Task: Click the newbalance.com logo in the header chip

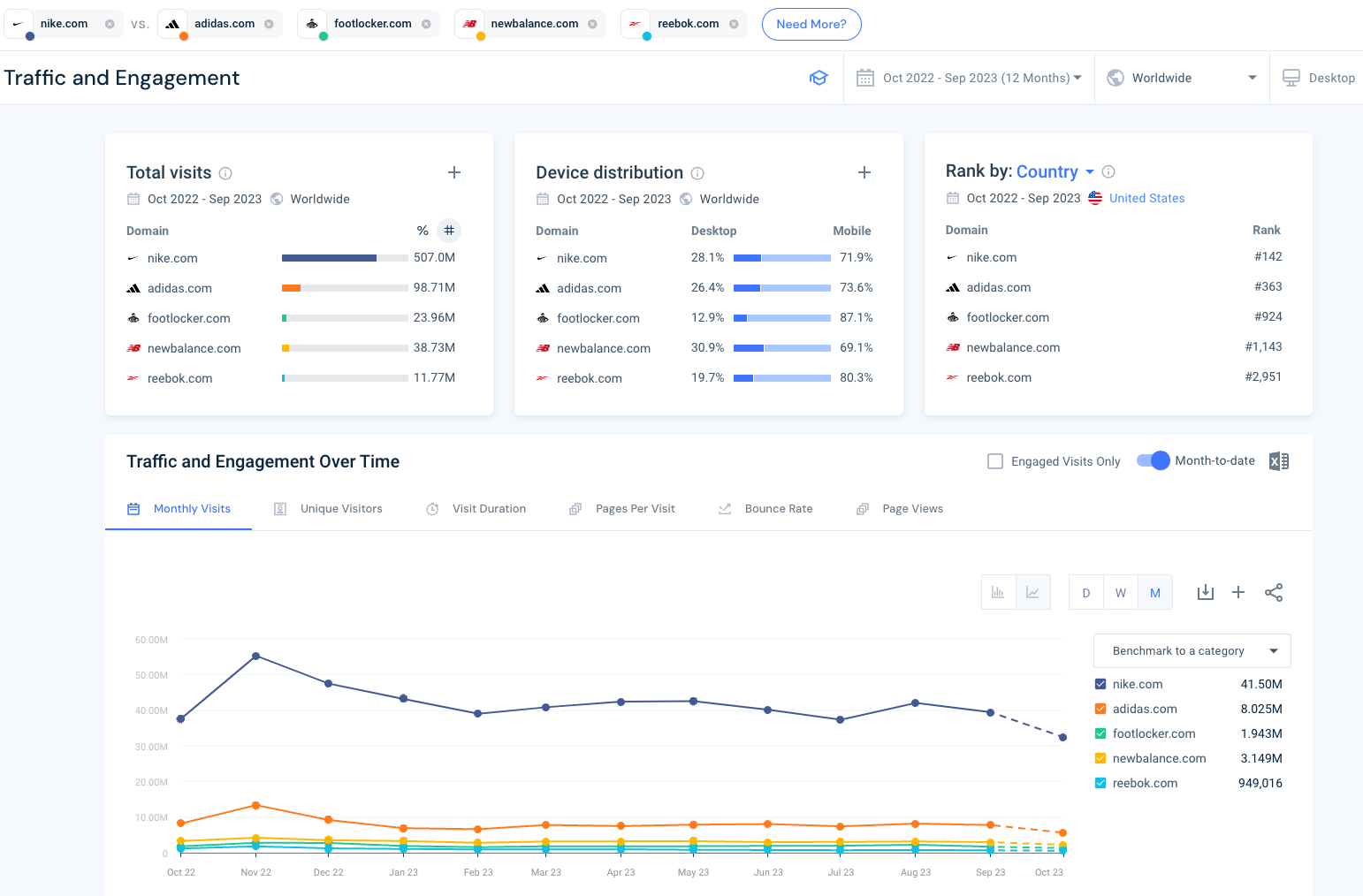Action: 469,24
